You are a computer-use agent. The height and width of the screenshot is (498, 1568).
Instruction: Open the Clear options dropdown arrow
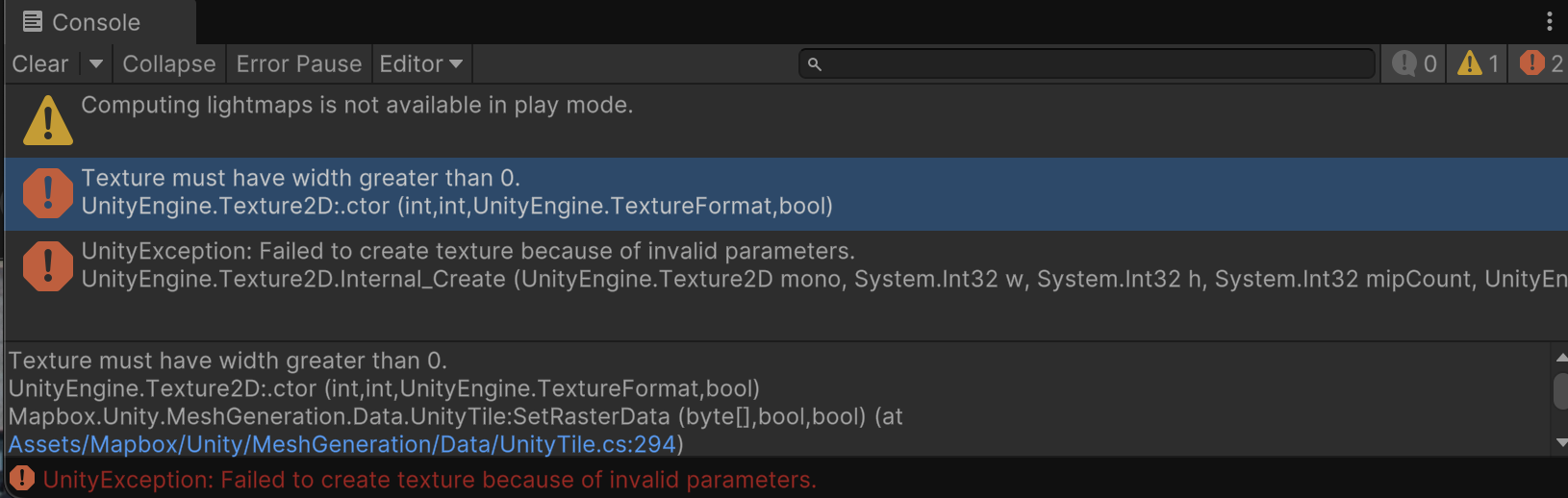96,63
